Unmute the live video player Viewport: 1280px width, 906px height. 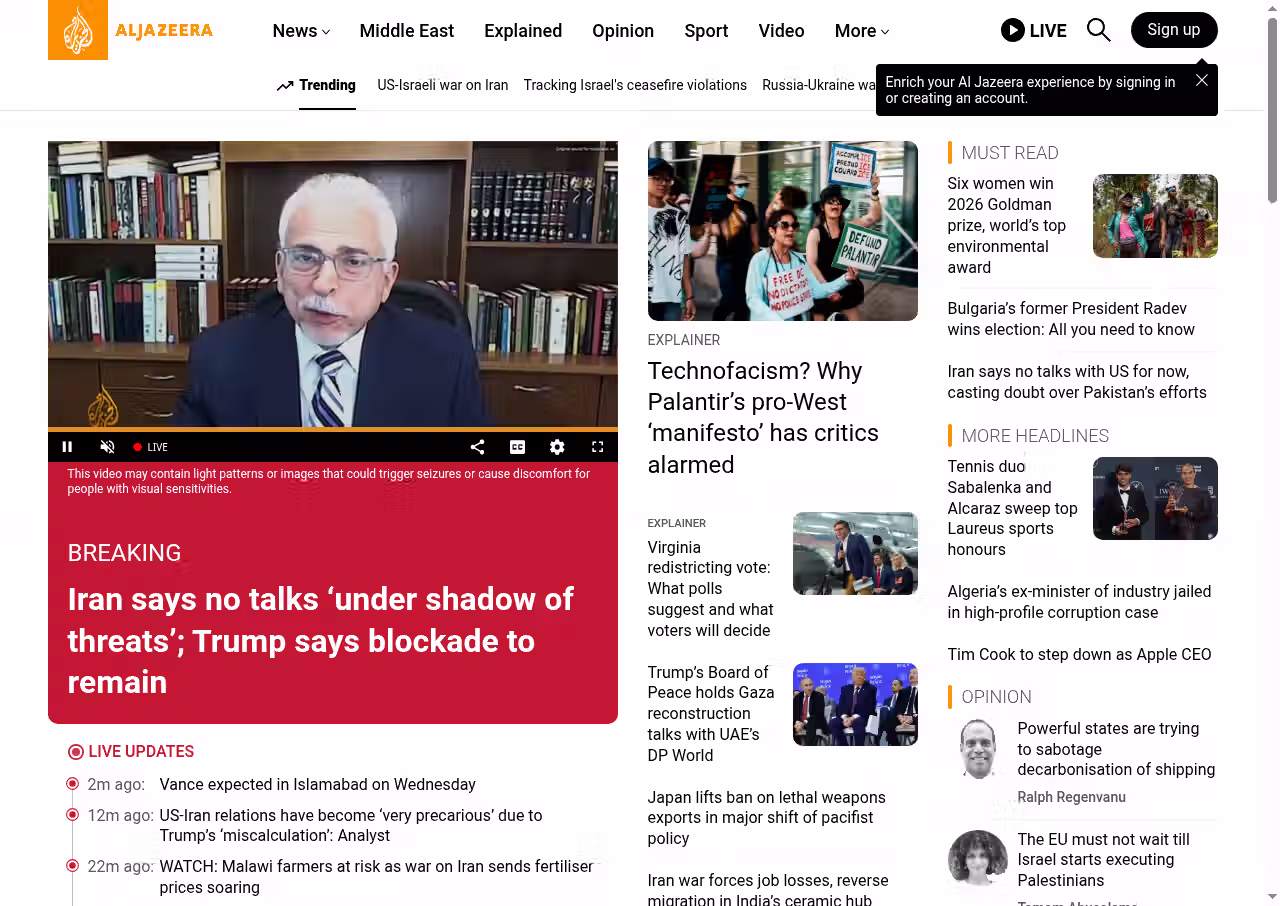[108, 447]
